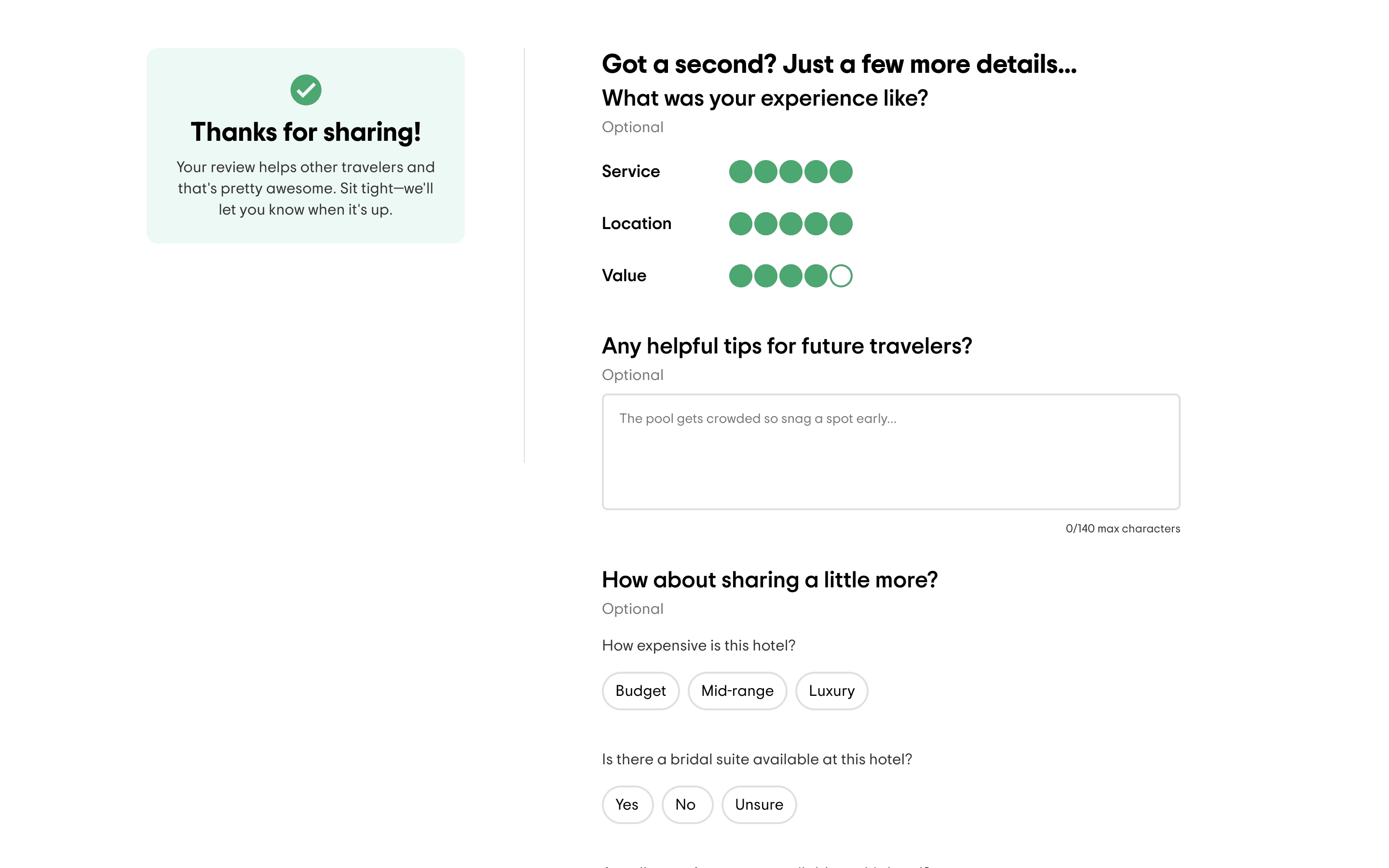The image size is (1389, 868).
Task: Click the helpful tips text box
Action: (890, 452)
